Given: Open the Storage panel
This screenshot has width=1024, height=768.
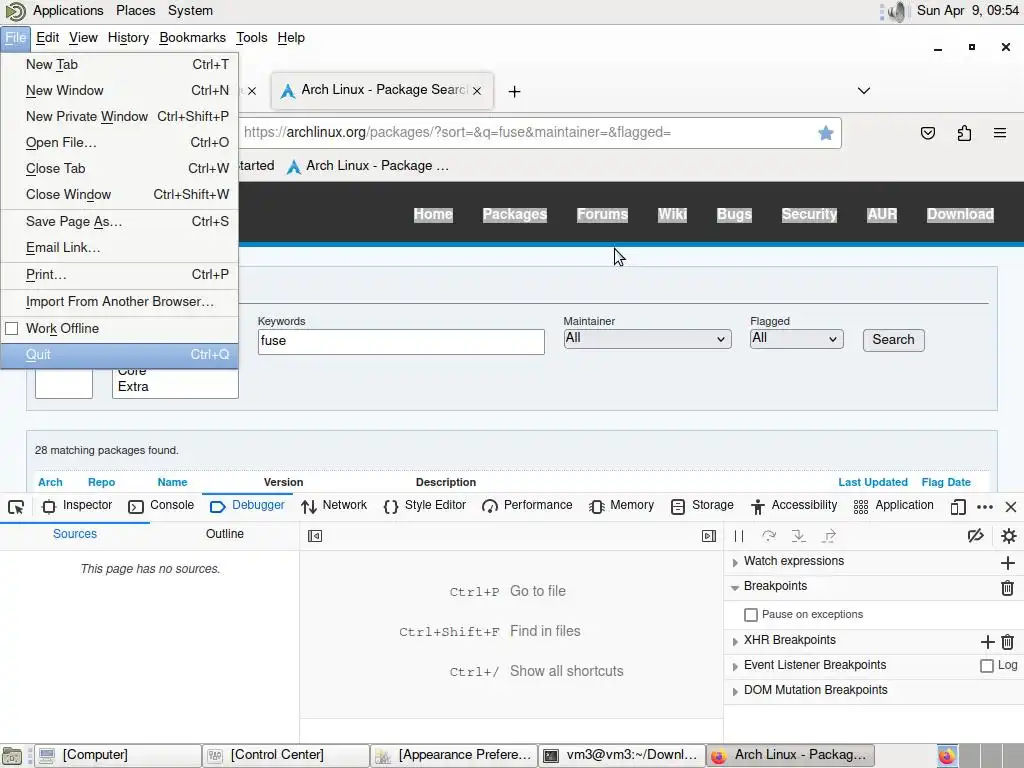Looking at the screenshot, I should click(x=702, y=505).
